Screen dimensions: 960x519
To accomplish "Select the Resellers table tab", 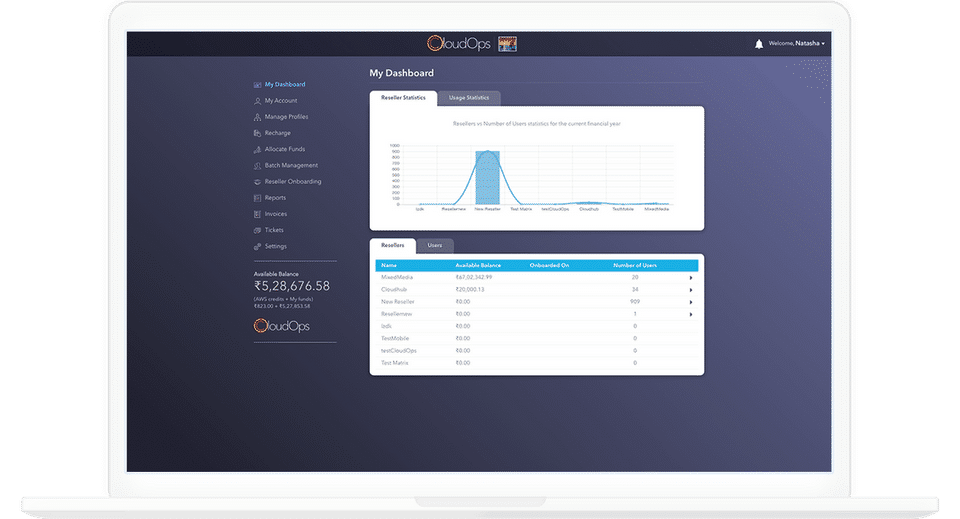I will pos(392,245).
